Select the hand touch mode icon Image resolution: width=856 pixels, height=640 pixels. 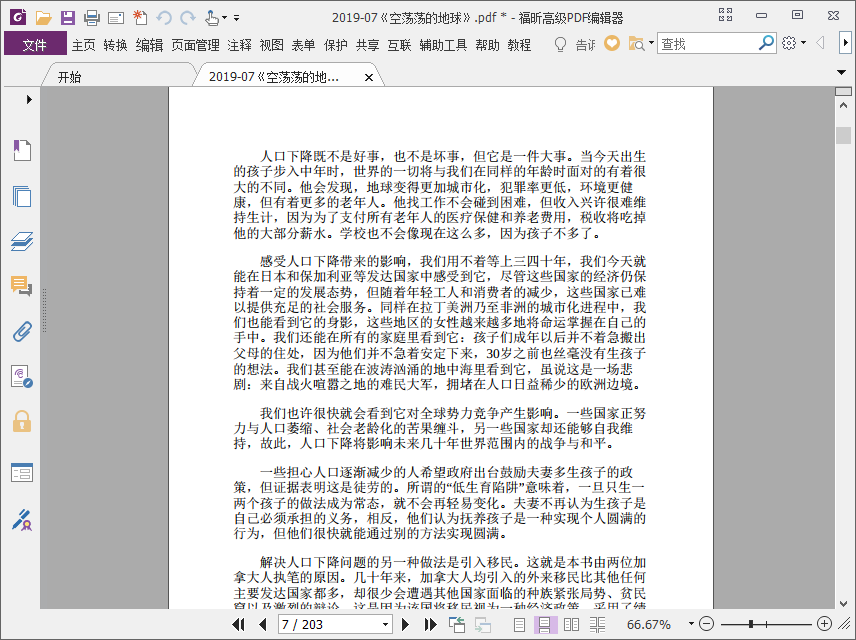point(212,18)
